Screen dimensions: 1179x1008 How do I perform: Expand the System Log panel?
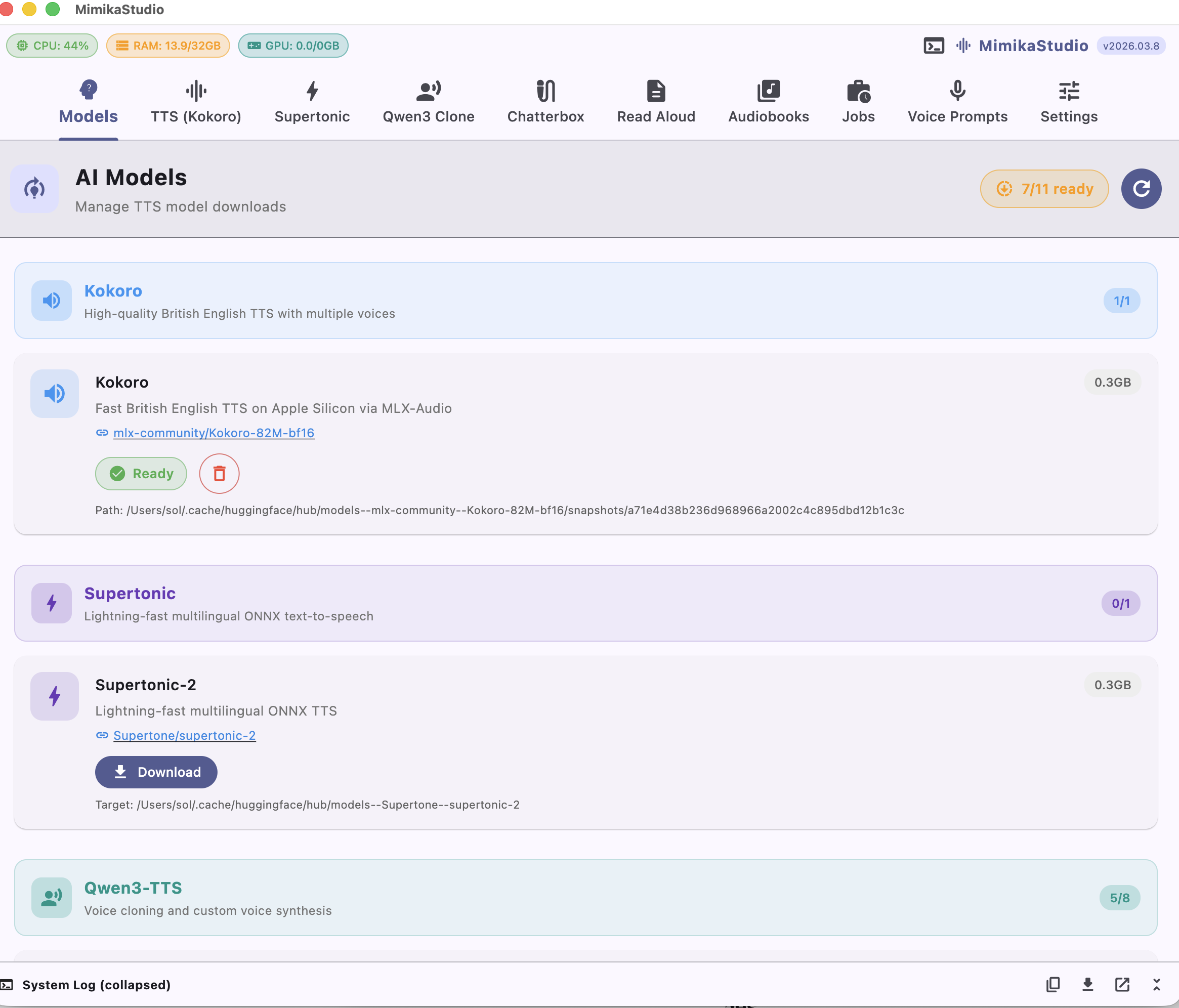click(x=1156, y=984)
